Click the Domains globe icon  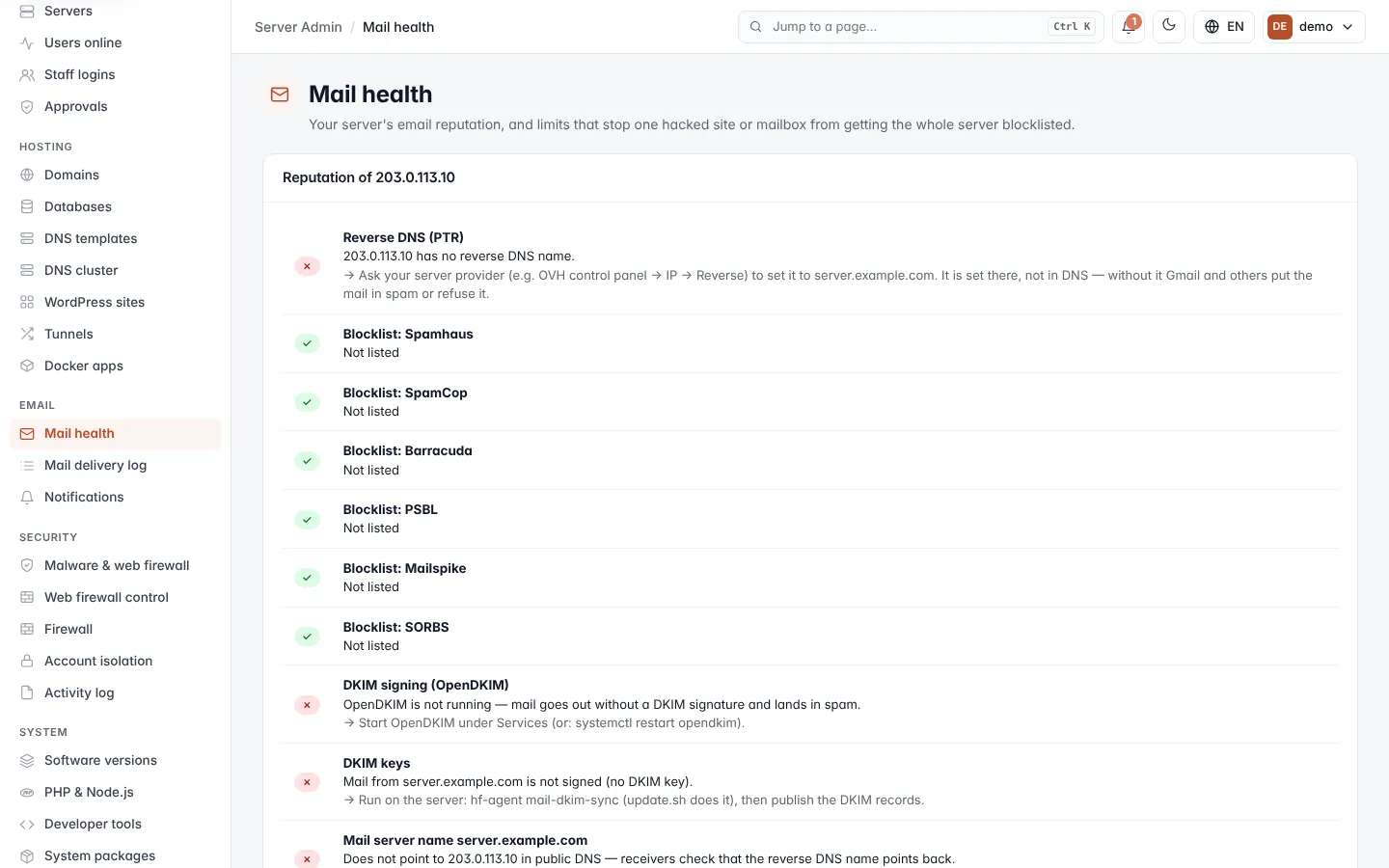(x=27, y=175)
